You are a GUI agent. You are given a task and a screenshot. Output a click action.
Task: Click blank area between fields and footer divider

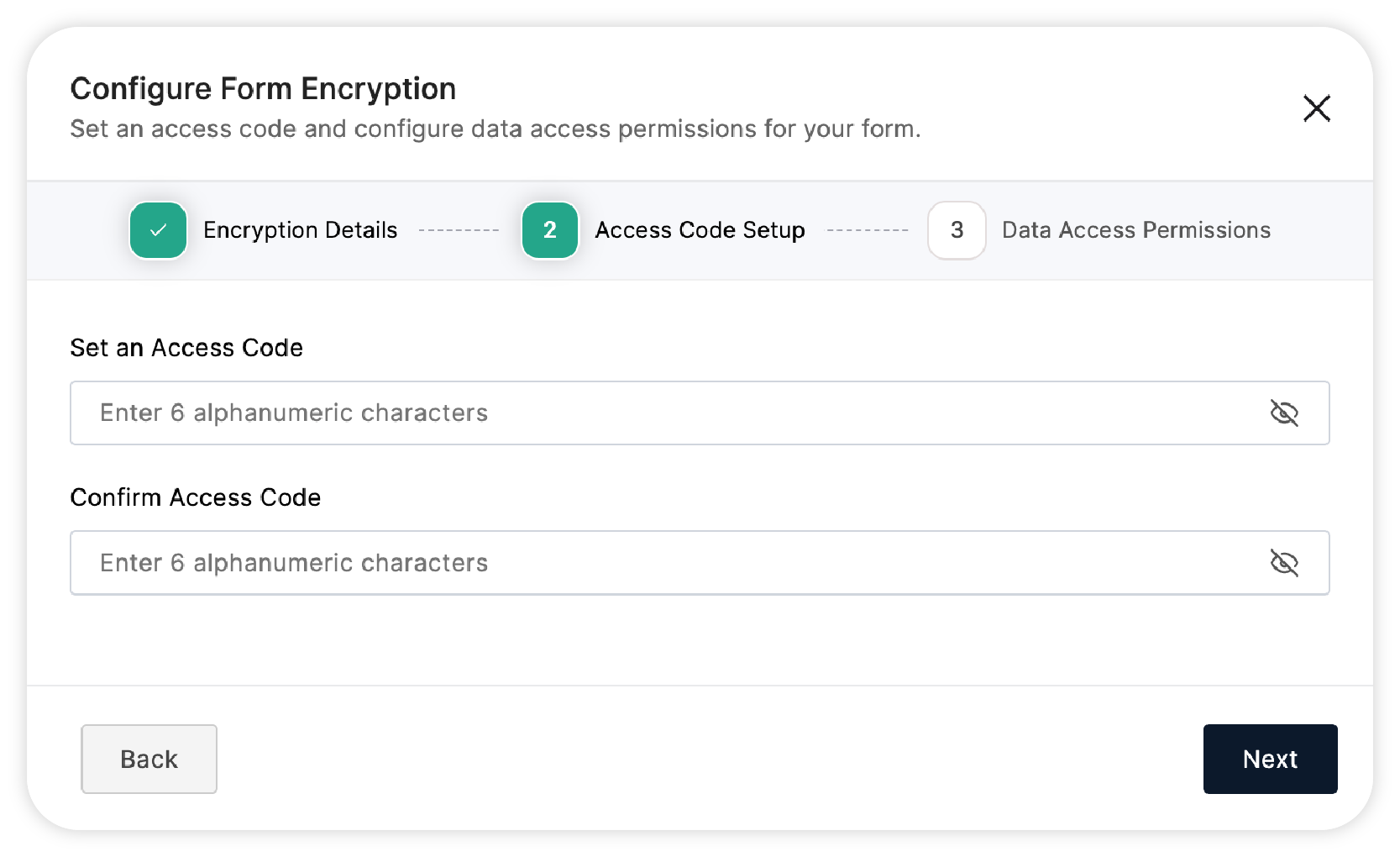tap(700, 640)
